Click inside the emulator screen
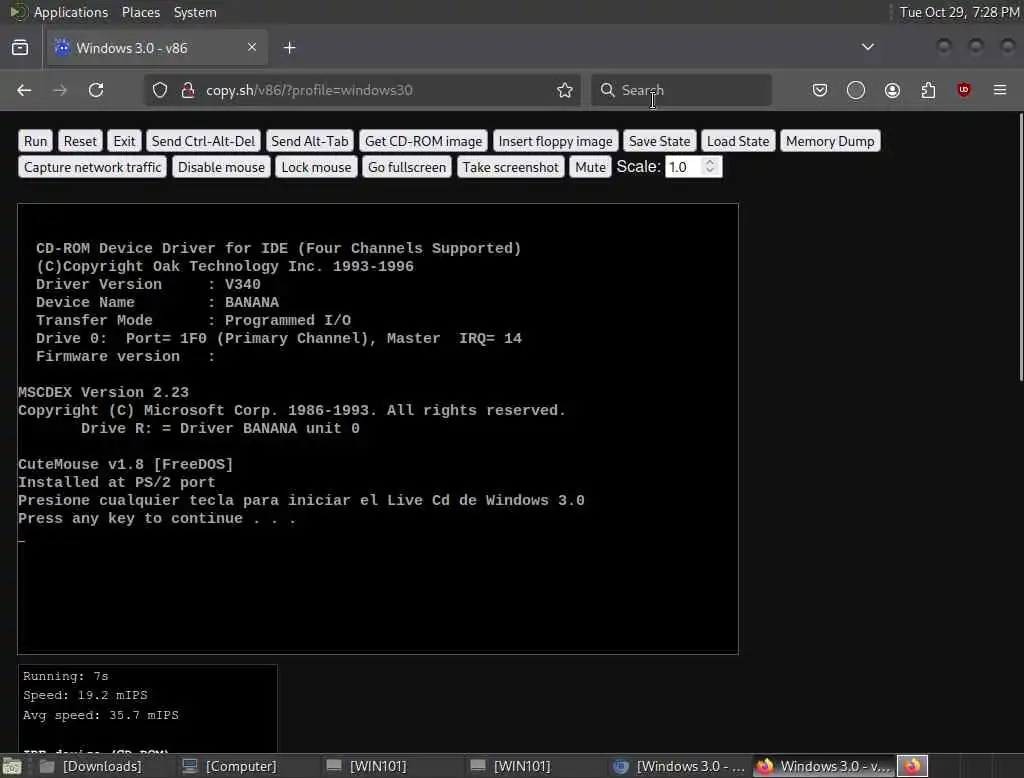 [x=377, y=429]
